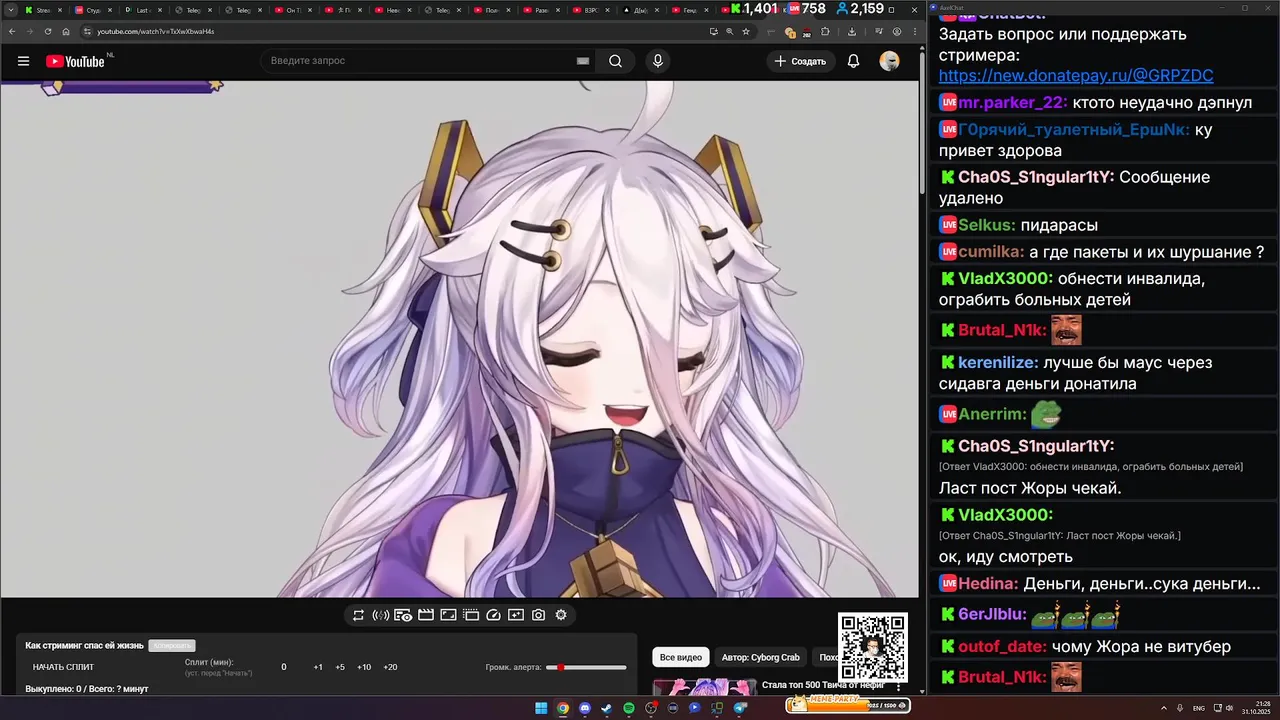
Task: Click НАЧАТЬ СПЛИТ button
Action: coord(63,667)
